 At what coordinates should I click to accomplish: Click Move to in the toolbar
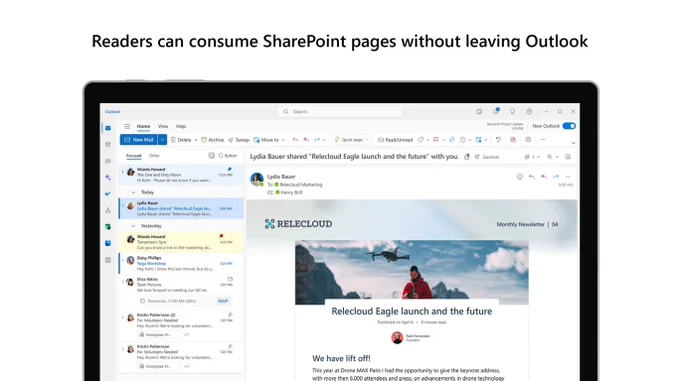266,140
